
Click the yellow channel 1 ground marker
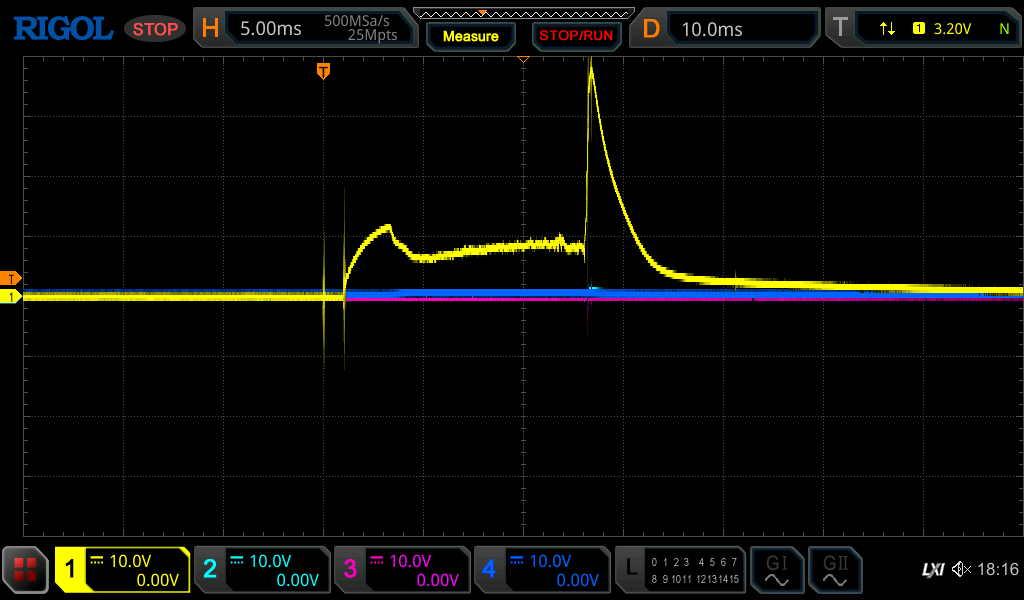pos(11,297)
